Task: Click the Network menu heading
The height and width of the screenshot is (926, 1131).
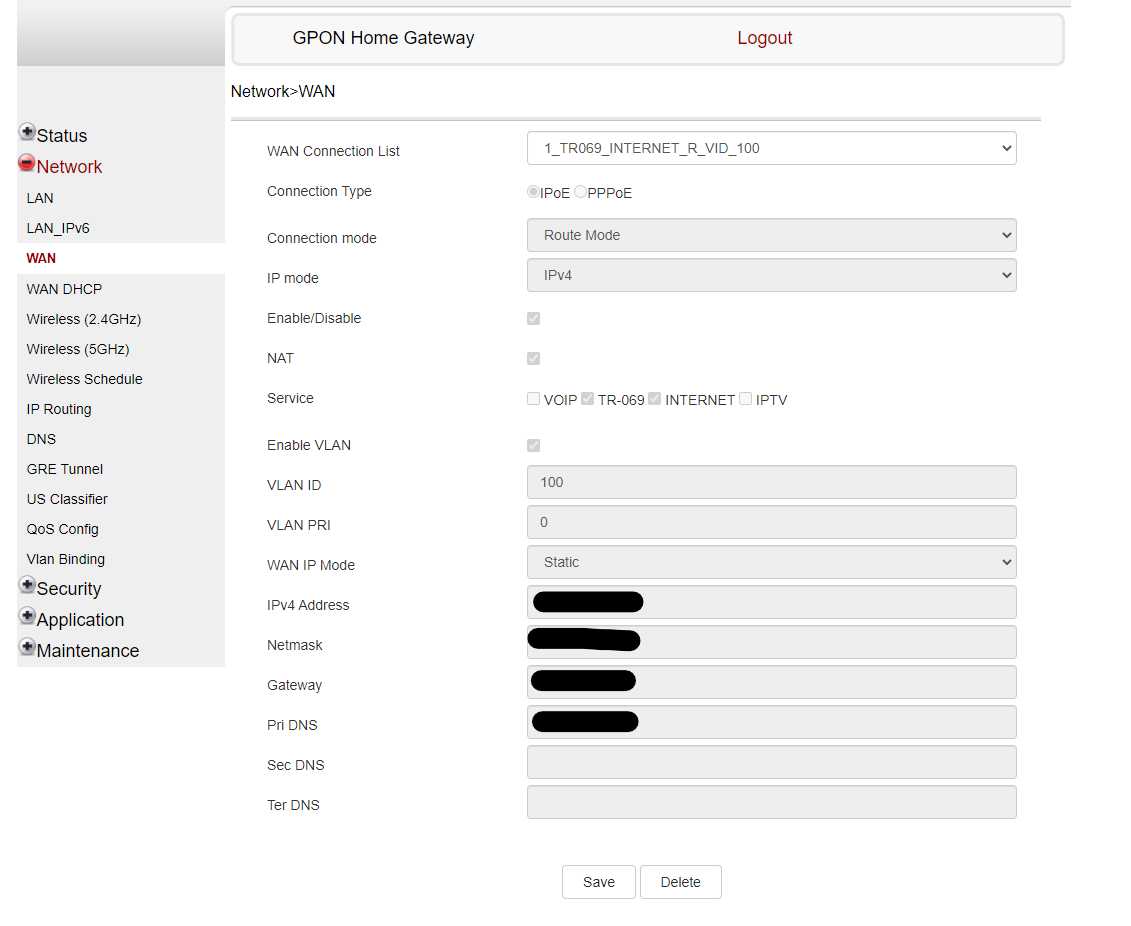Action: (69, 167)
